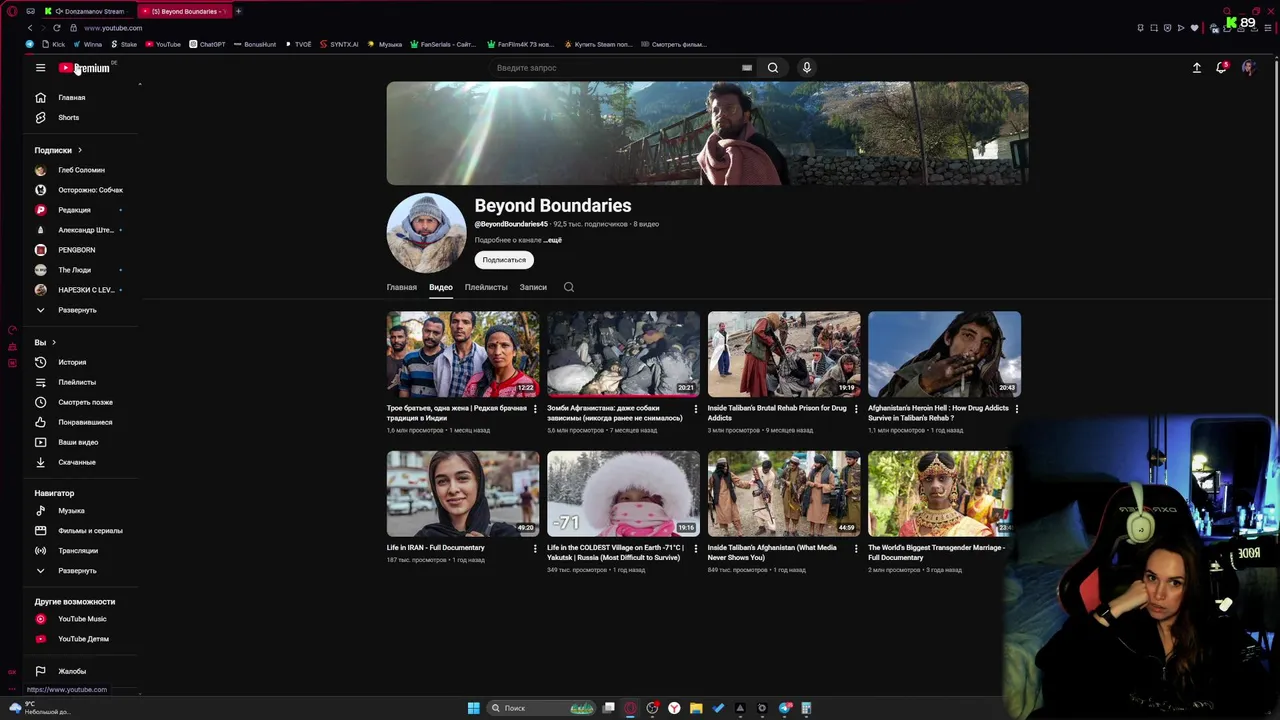Open options menu for Трое братьев video
Screen dimensions: 1280x720
point(535,409)
